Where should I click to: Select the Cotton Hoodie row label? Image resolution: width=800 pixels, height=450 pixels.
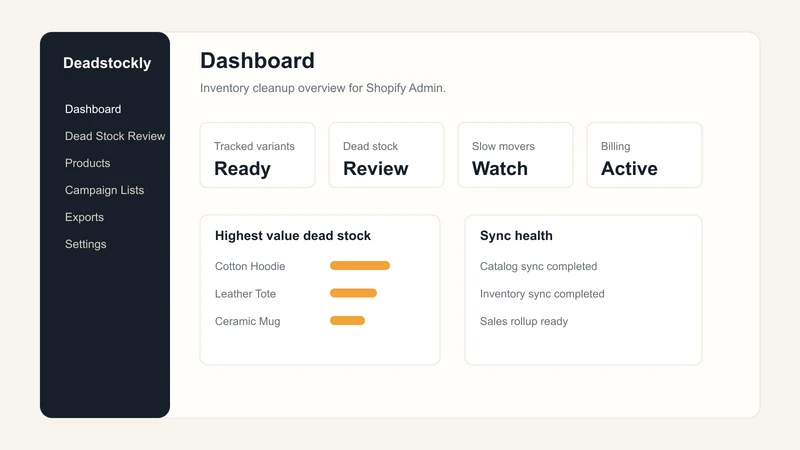pos(250,266)
